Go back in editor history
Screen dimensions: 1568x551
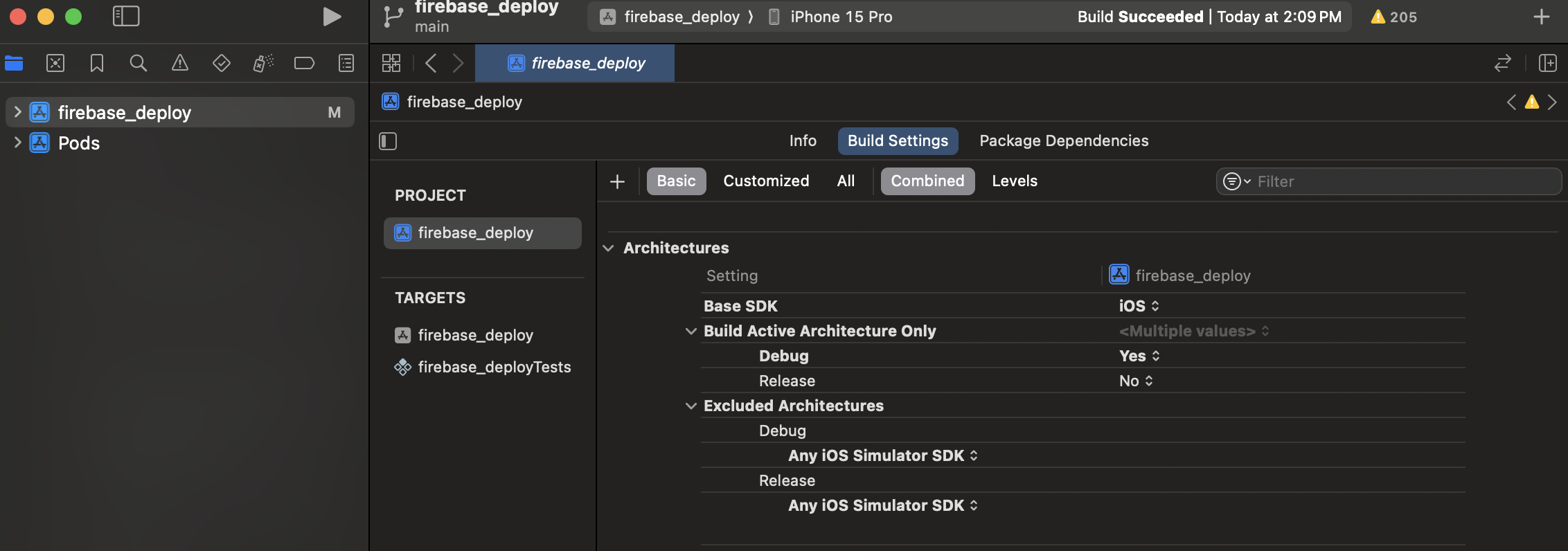pos(431,64)
